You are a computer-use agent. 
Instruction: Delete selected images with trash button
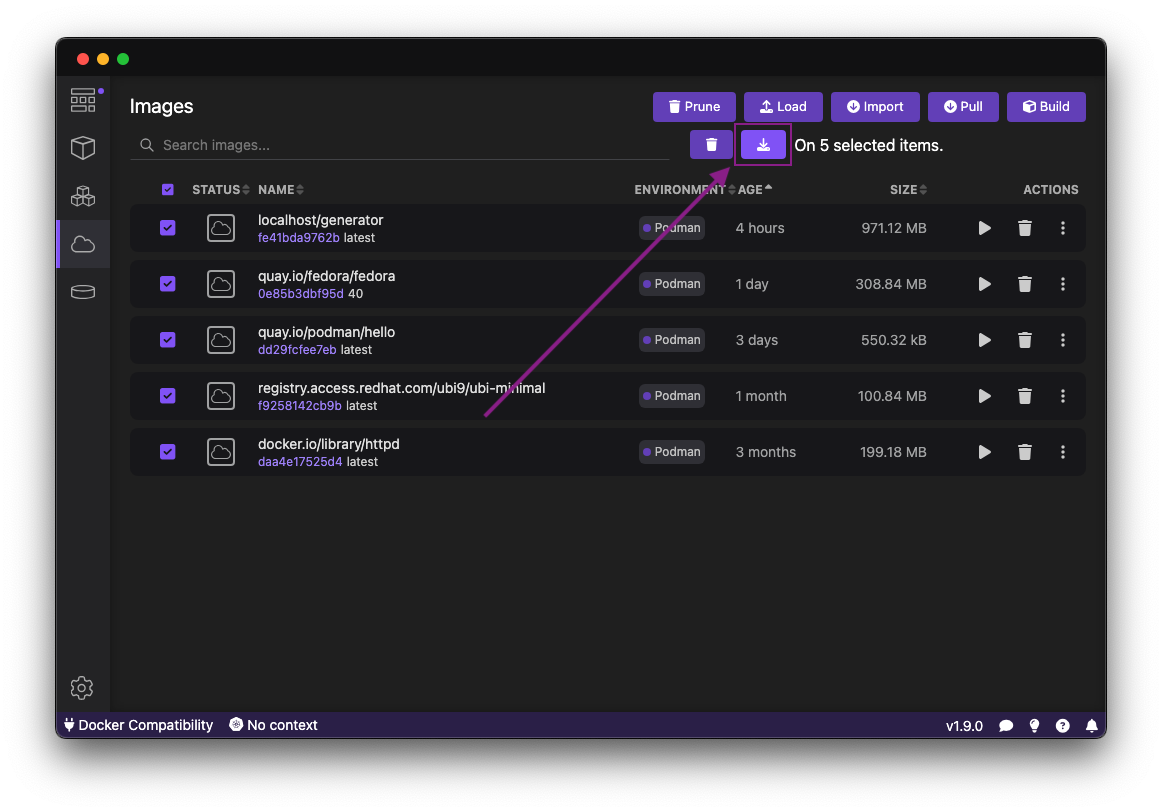(711, 145)
